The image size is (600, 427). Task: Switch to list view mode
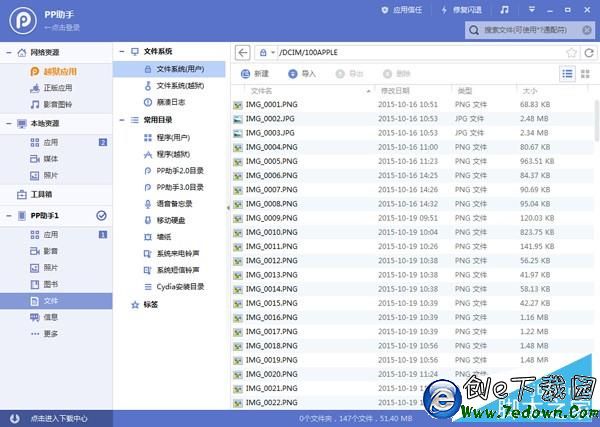click(x=567, y=73)
